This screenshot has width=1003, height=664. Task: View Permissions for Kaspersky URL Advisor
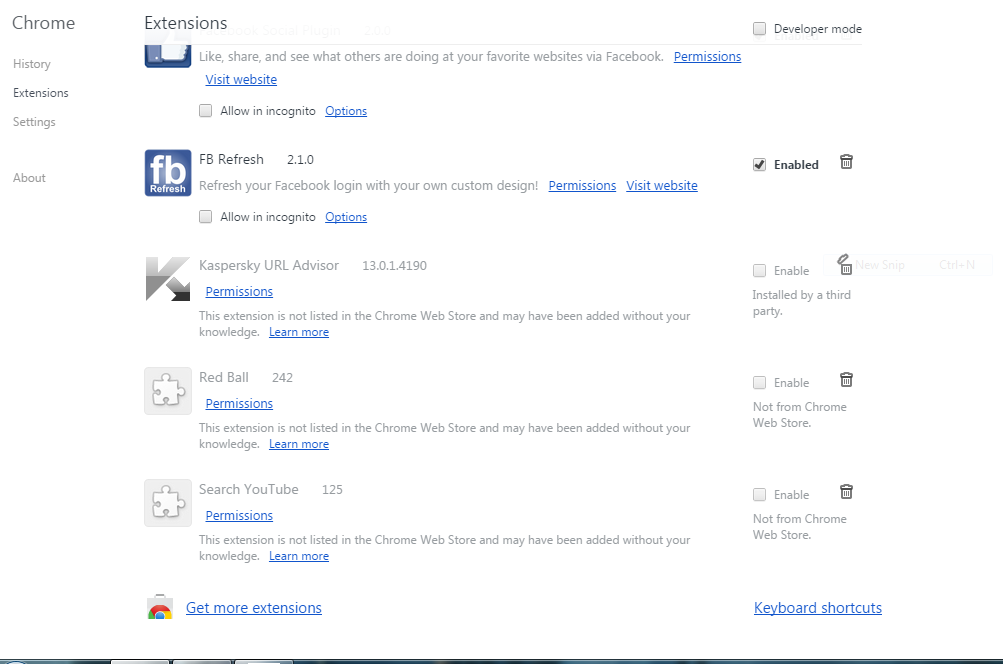click(x=239, y=292)
